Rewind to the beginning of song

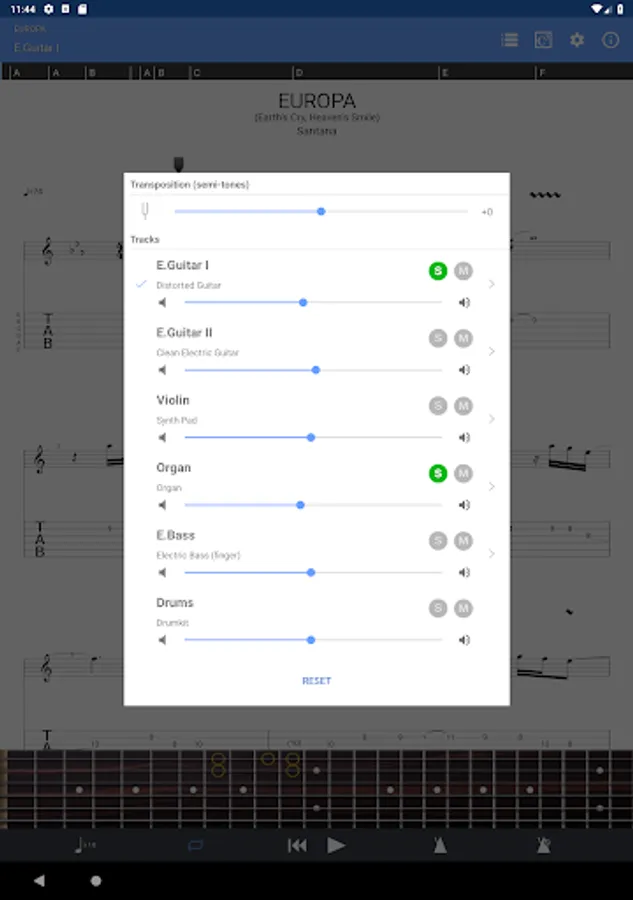pos(297,845)
